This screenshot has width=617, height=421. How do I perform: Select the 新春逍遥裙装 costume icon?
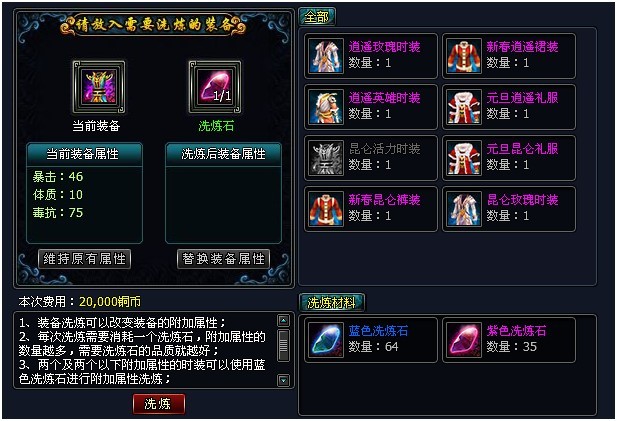464,55
